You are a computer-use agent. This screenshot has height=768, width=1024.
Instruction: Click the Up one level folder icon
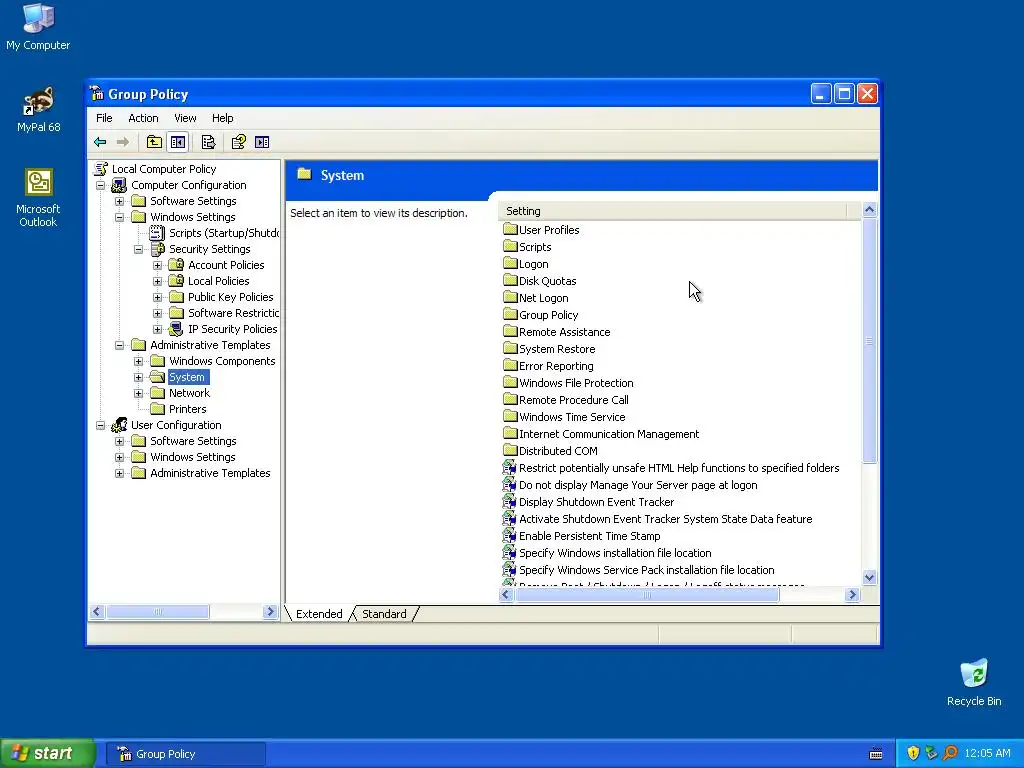pos(154,142)
